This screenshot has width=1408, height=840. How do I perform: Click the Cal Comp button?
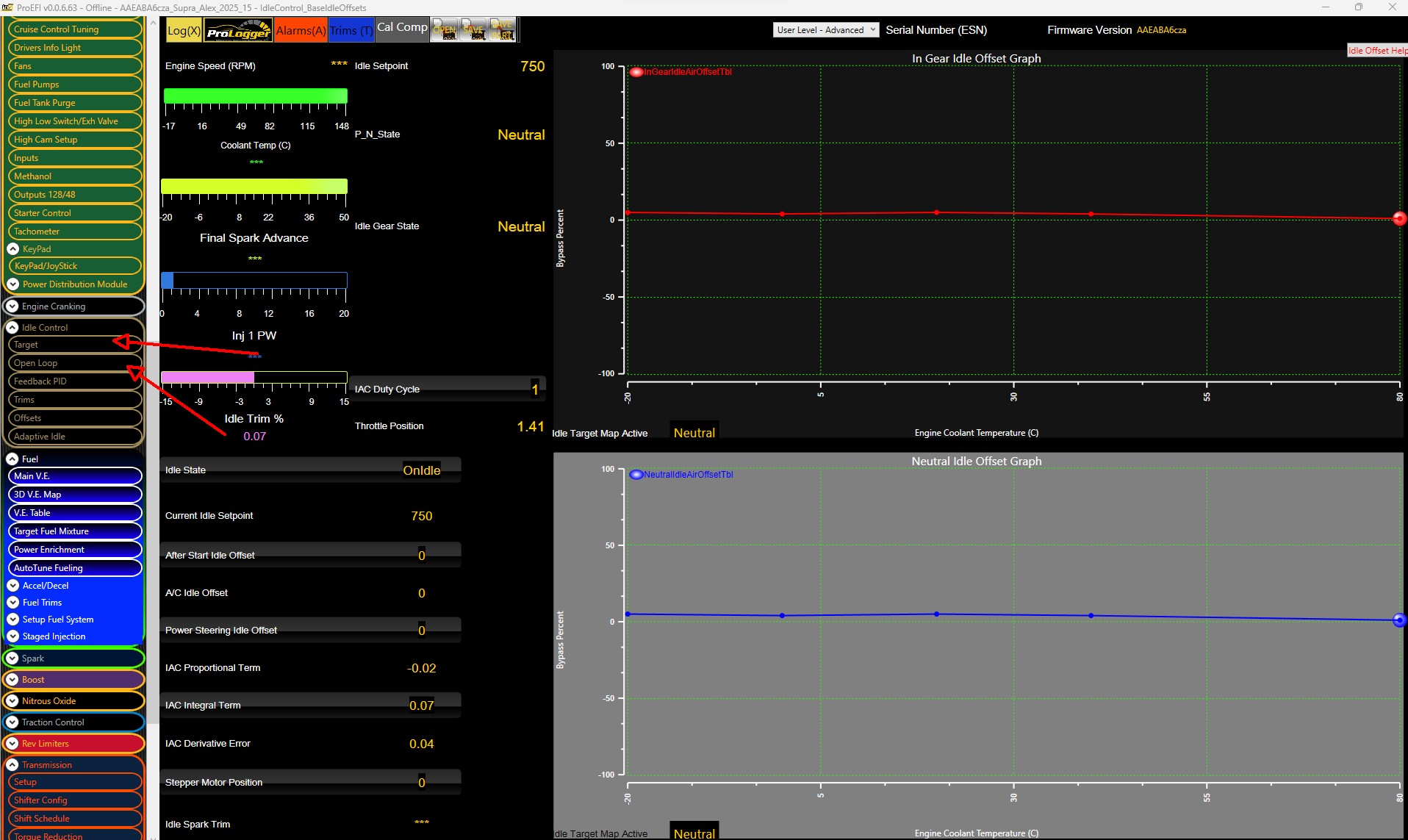(402, 28)
